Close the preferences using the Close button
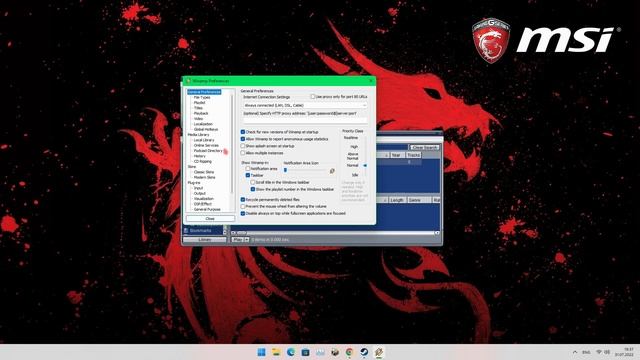Viewport: 640px width, 360px height. [x=210, y=219]
